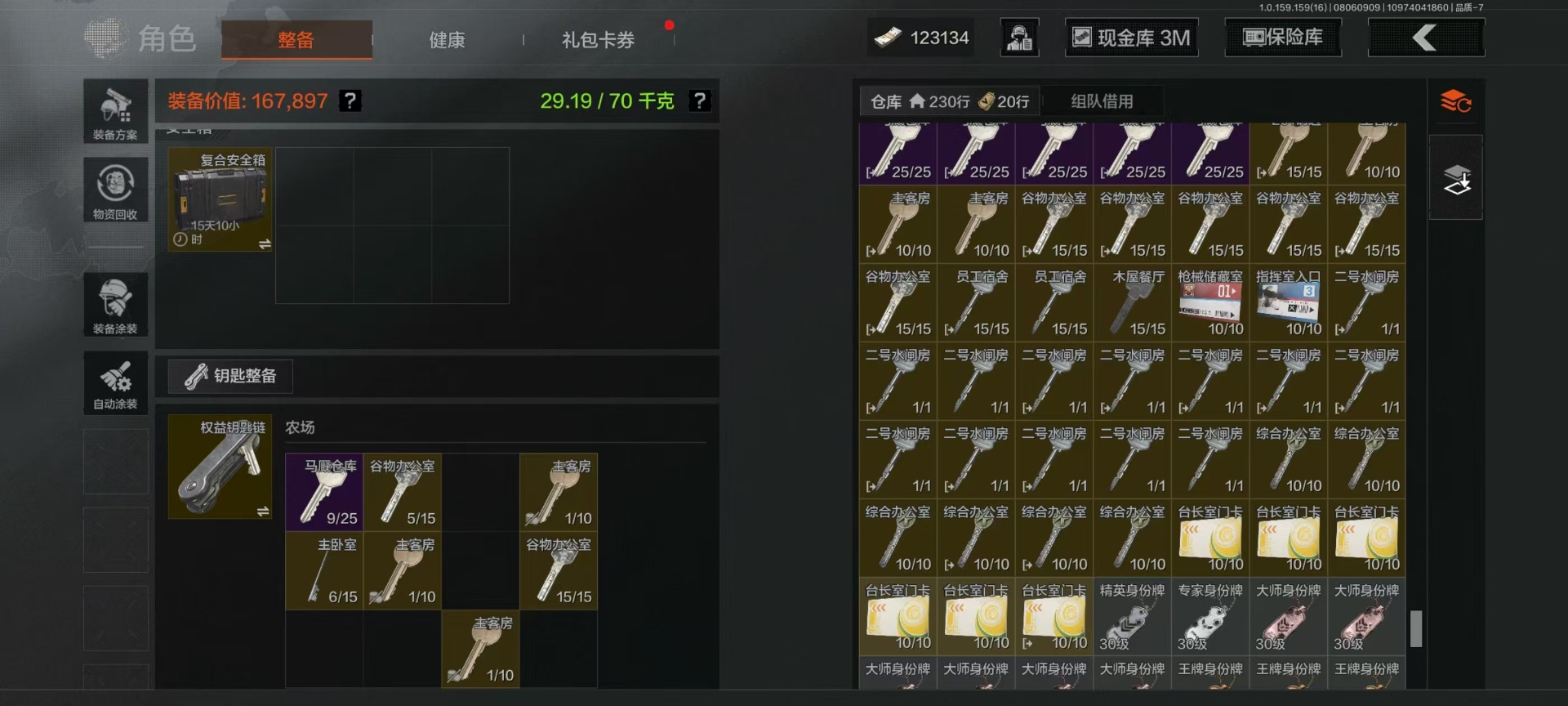Open the 现金库 3M button
The height and width of the screenshot is (706, 1568).
pyautogui.click(x=1132, y=38)
